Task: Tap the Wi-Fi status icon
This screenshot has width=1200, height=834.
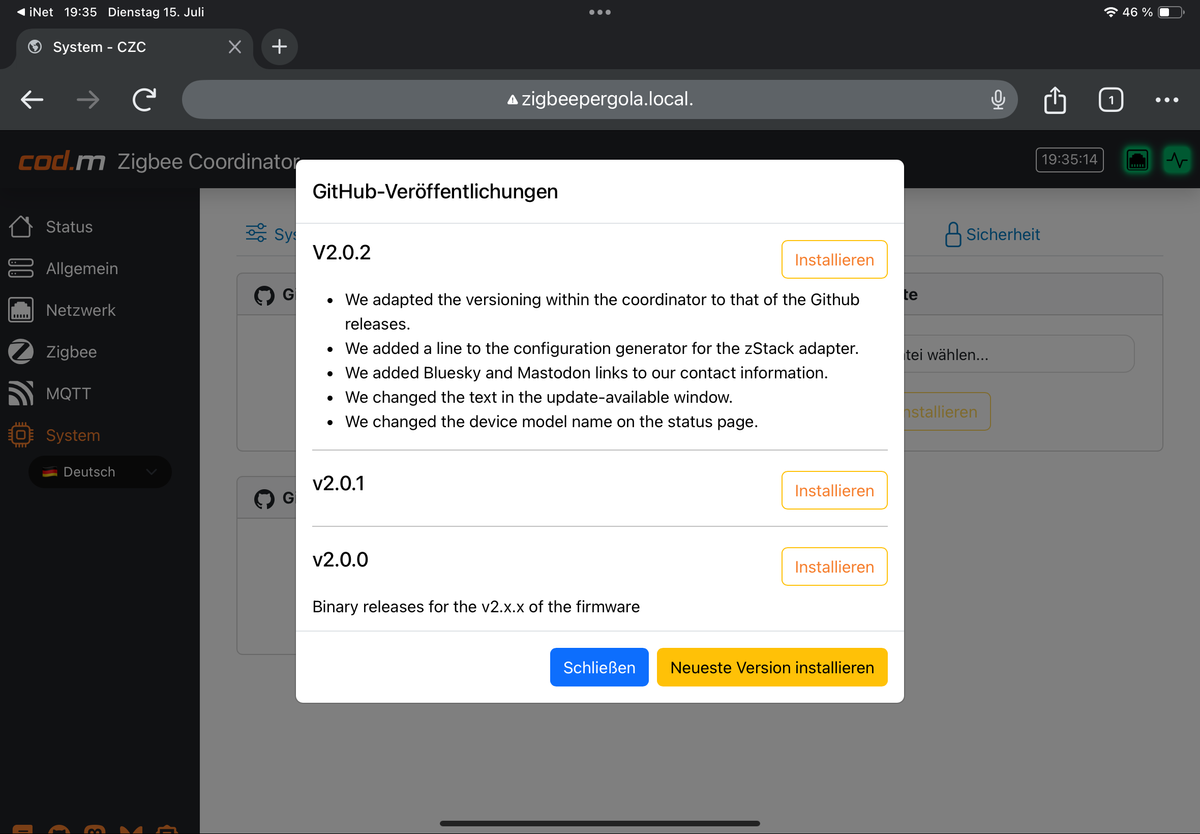Action: click(1110, 12)
